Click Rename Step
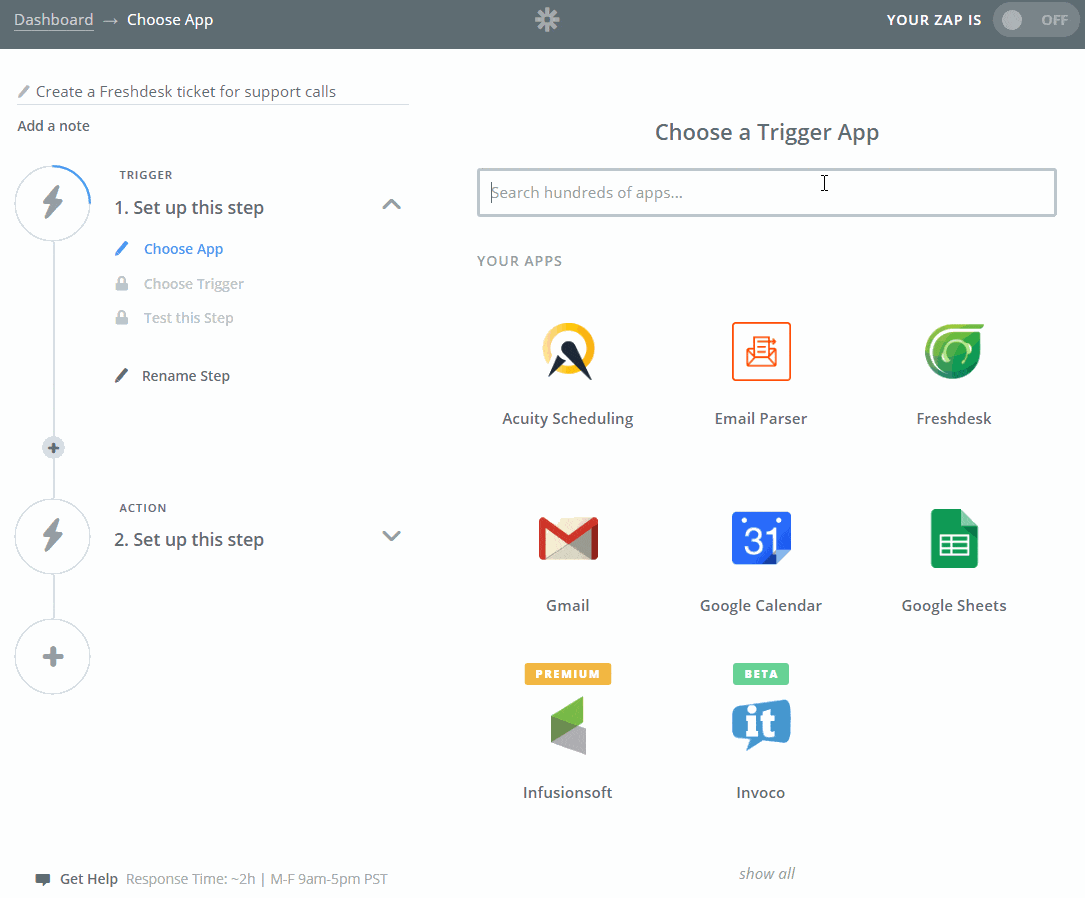Viewport: 1085px width, 898px height. click(185, 376)
